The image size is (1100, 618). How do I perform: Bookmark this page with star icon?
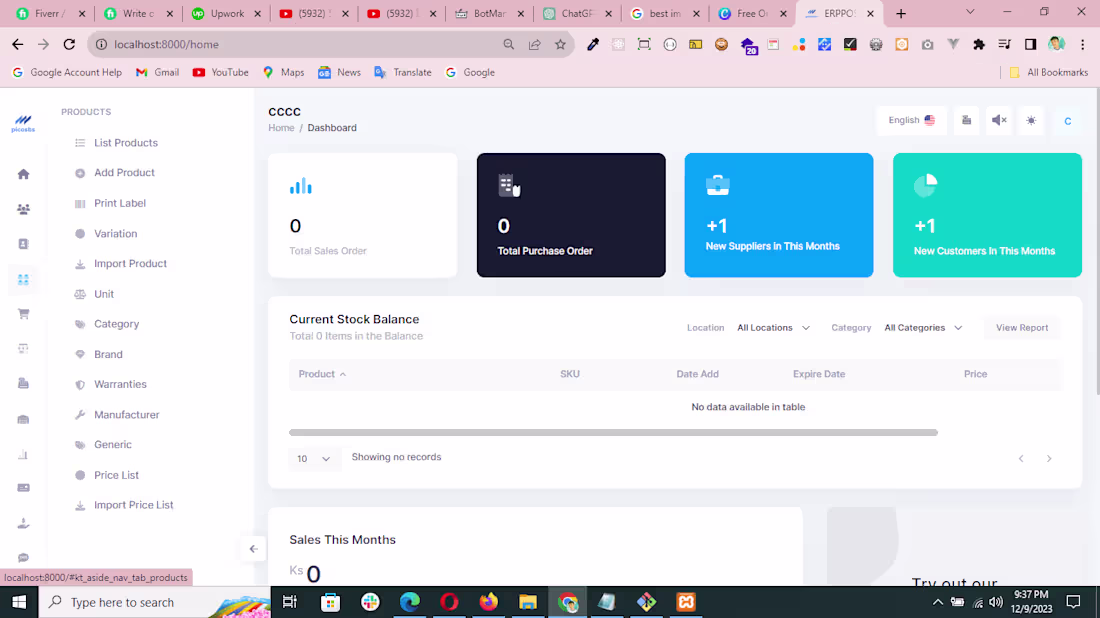pos(560,44)
